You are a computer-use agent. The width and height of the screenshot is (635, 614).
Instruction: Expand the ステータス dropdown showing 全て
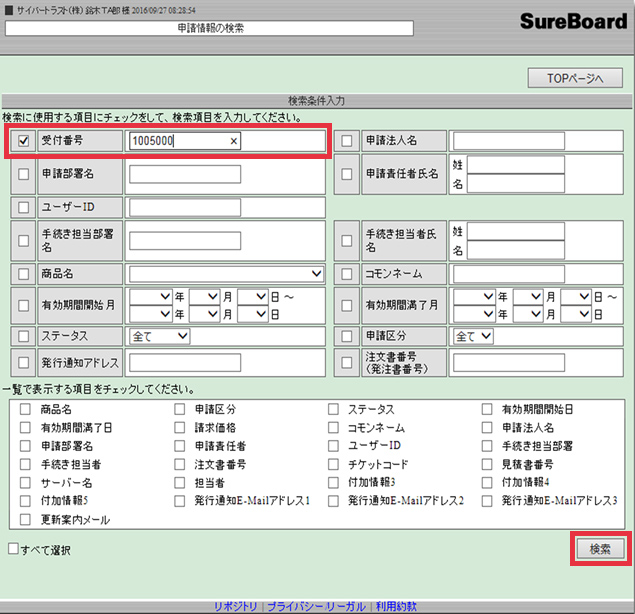159,337
